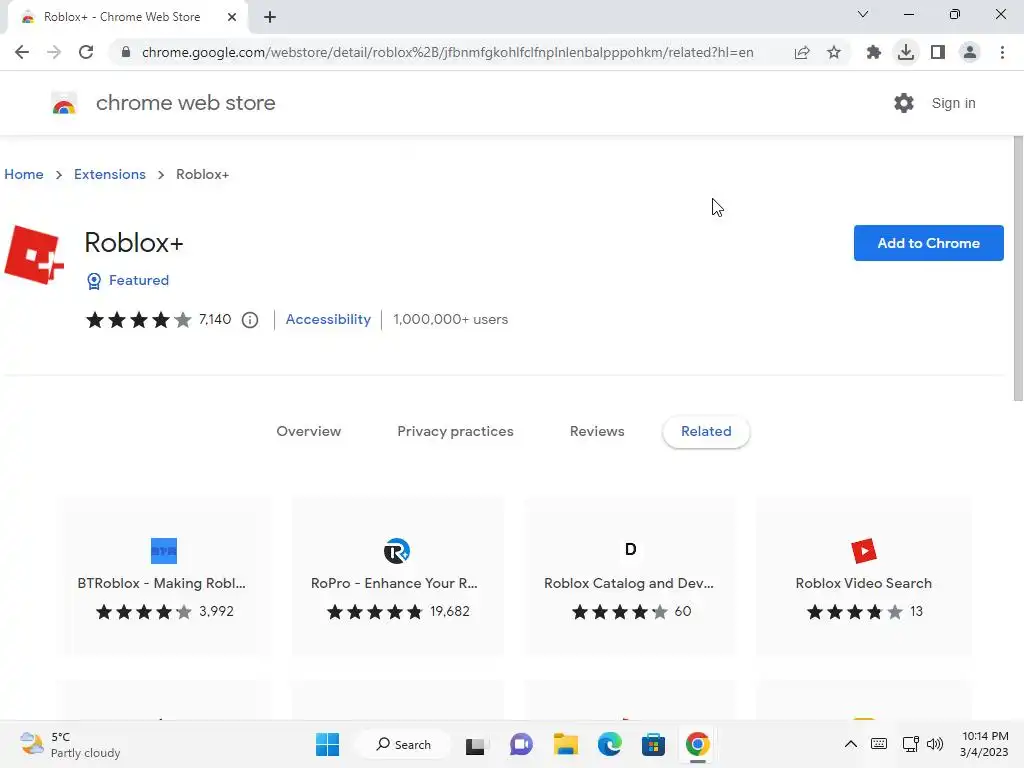This screenshot has height=768, width=1024.
Task: Open a new tab with plus button
Action: pos(270,17)
